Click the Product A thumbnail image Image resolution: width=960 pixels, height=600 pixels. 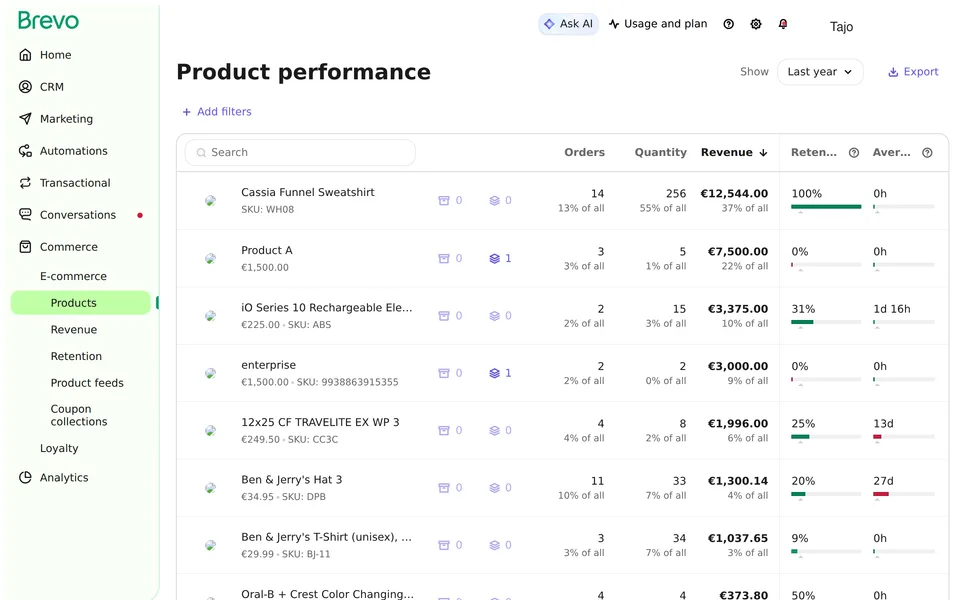(210, 258)
